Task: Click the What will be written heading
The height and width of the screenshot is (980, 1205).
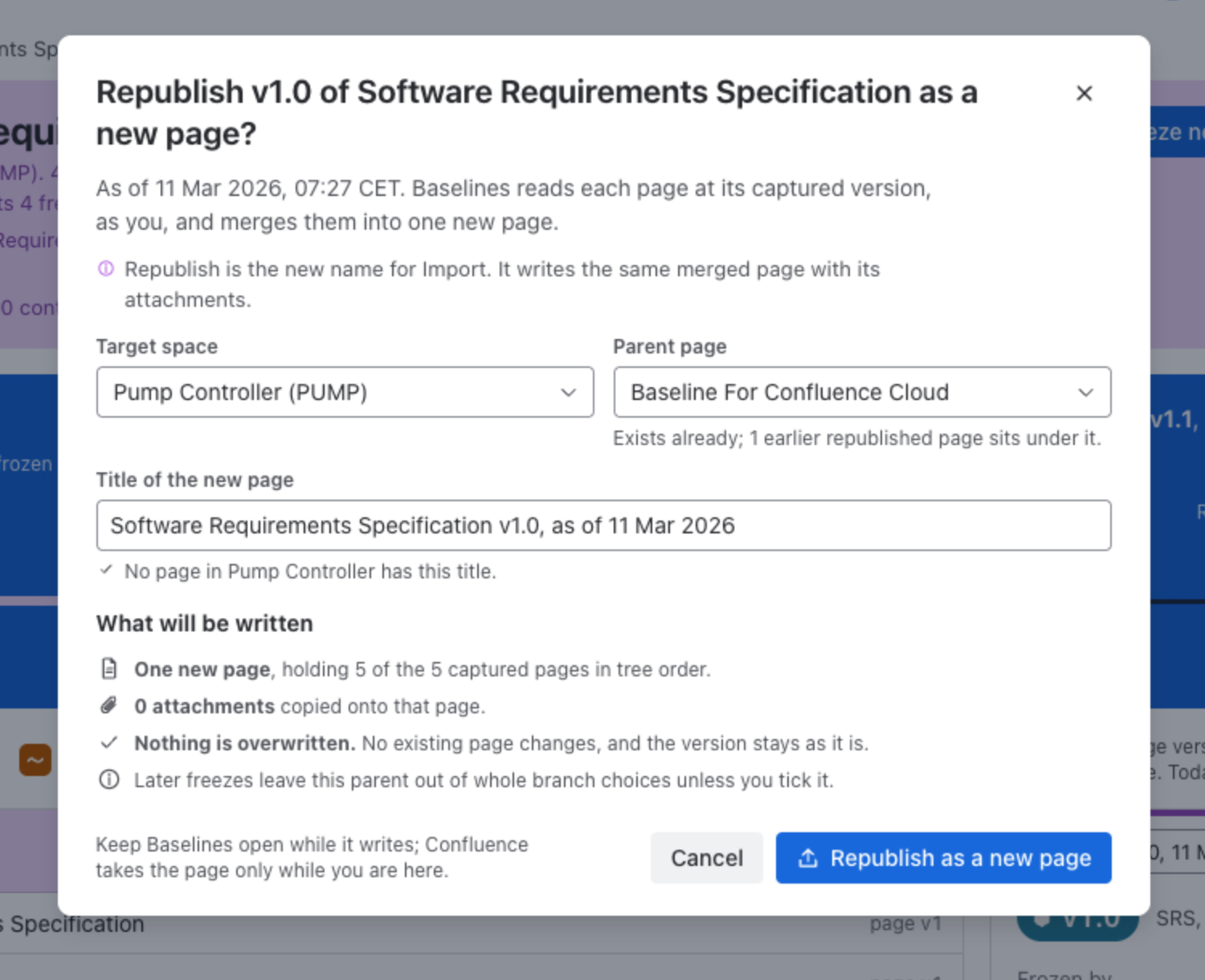Action: click(205, 623)
